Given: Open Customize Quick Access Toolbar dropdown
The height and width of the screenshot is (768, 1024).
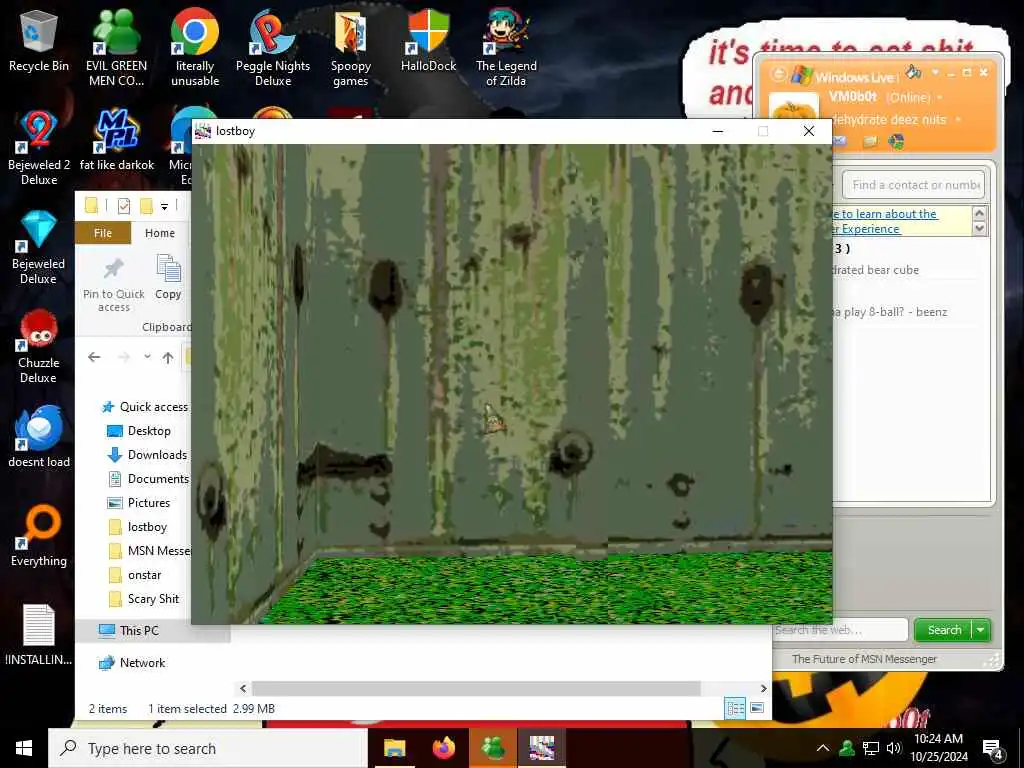Looking at the screenshot, I should (165, 206).
